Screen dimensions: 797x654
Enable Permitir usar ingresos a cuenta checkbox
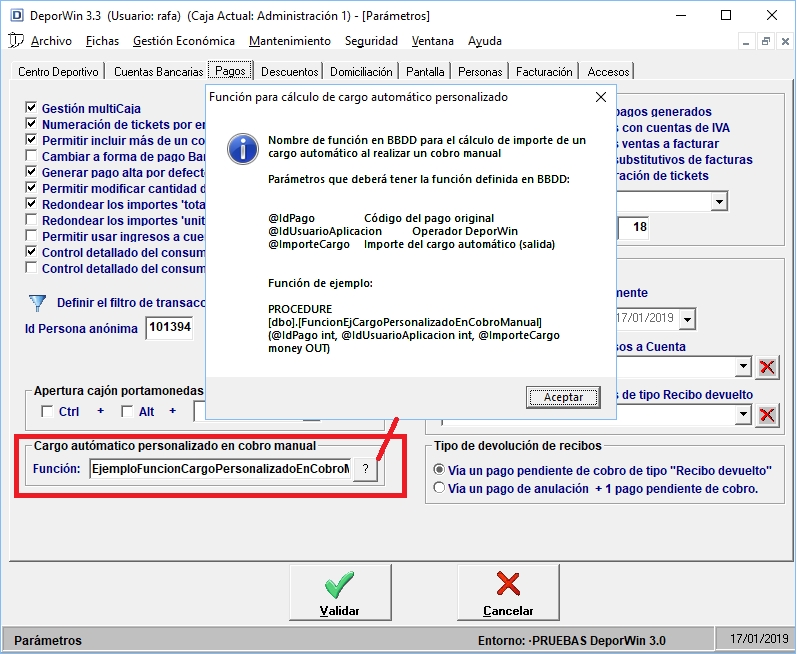click(31, 236)
